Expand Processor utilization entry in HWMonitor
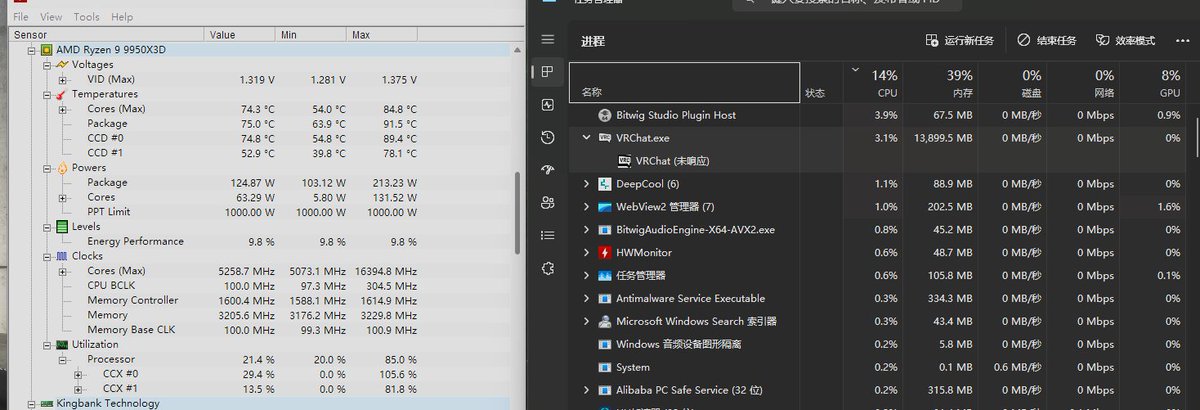The image size is (1200, 410). pos(62,359)
